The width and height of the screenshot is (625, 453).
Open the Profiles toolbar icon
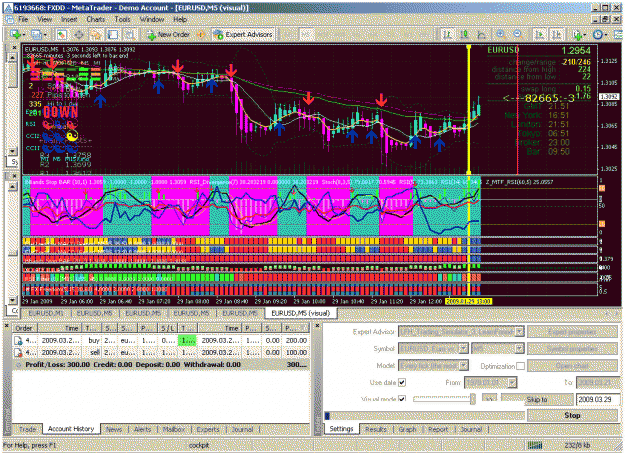(36, 35)
